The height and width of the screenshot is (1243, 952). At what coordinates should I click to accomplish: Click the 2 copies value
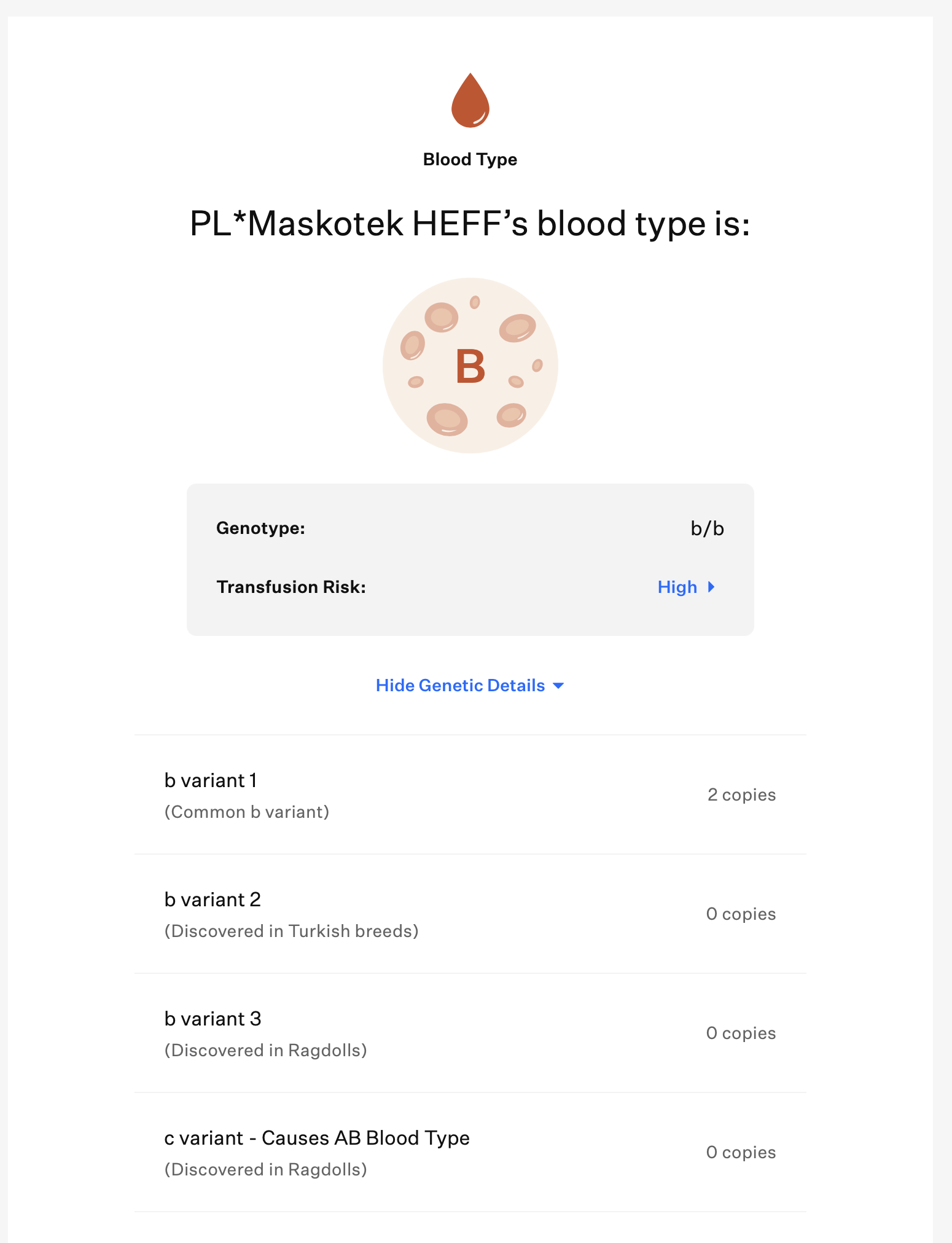click(x=741, y=794)
